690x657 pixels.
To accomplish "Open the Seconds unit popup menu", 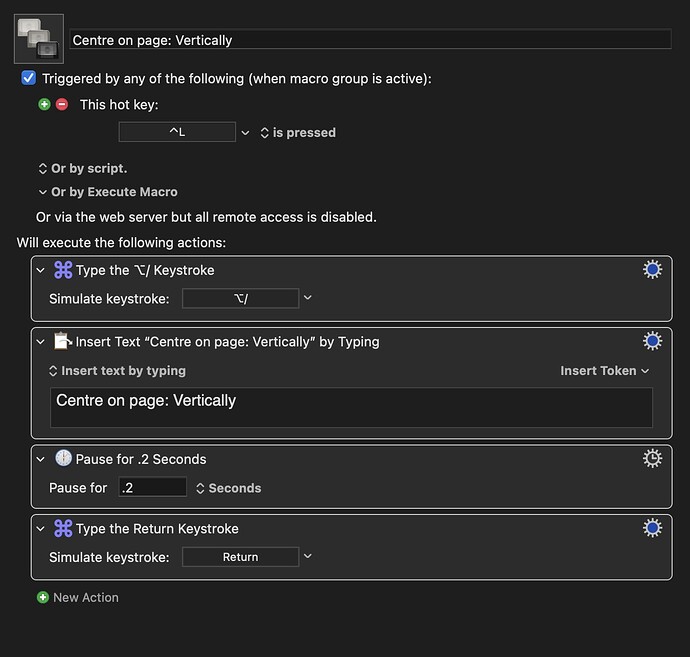I will pos(228,488).
